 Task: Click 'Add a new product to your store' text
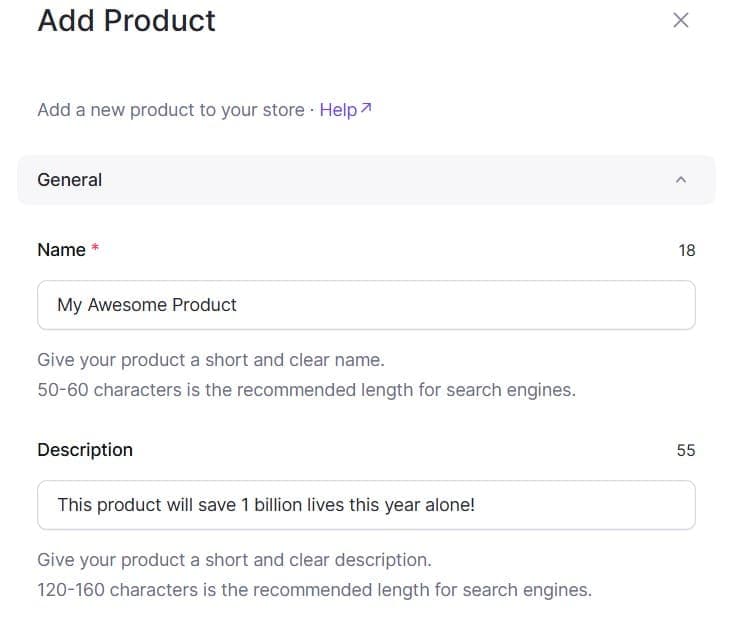click(171, 110)
